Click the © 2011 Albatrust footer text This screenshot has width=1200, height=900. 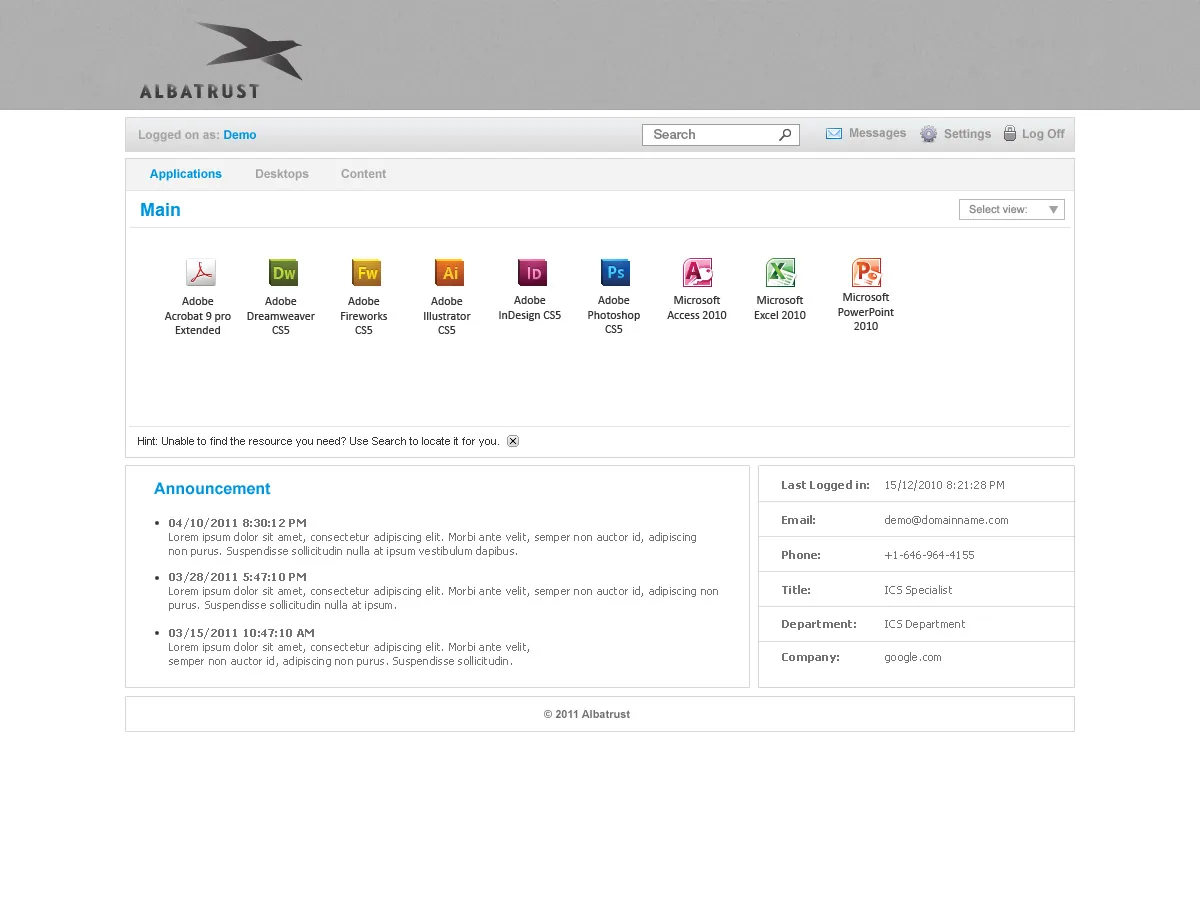click(x=587, y=714)
